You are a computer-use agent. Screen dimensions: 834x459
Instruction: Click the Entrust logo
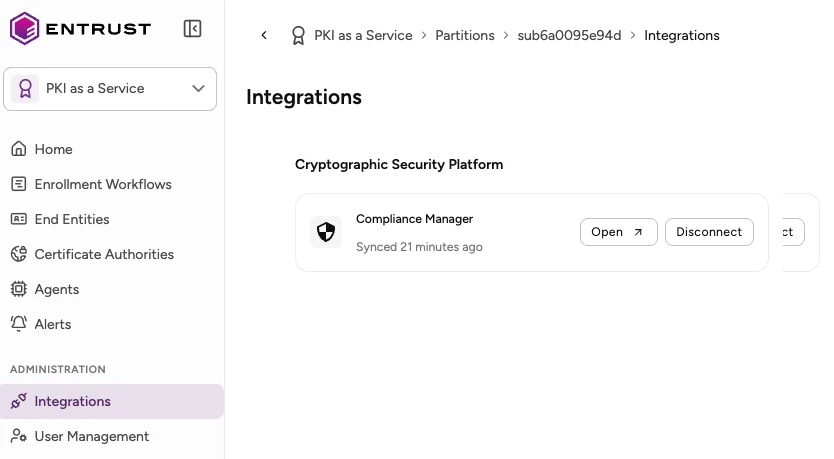[x=80, y=29]
